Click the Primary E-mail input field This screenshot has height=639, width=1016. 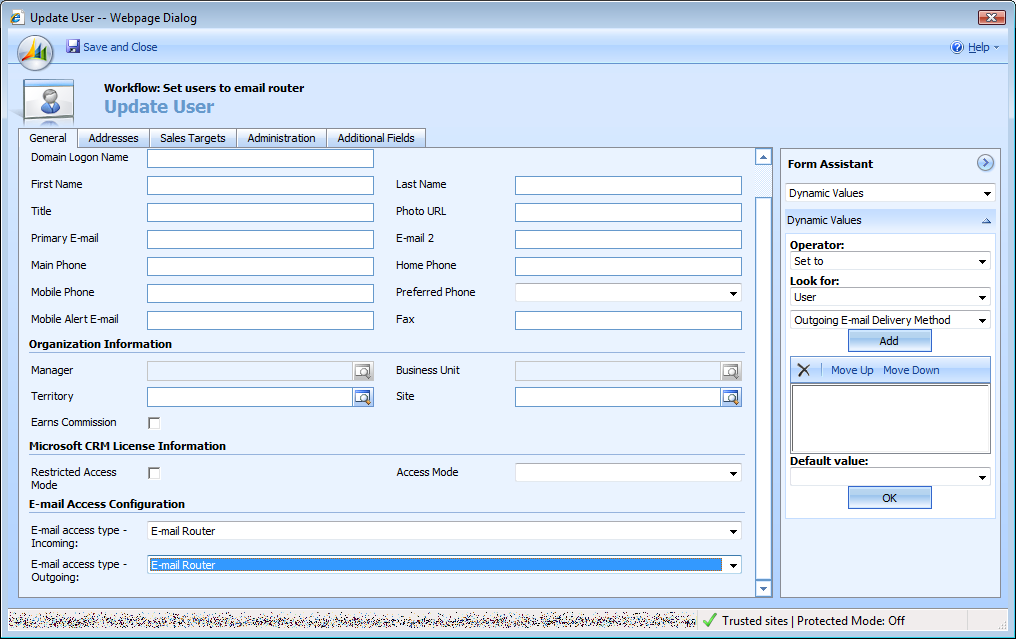click(x=260, y=239)
